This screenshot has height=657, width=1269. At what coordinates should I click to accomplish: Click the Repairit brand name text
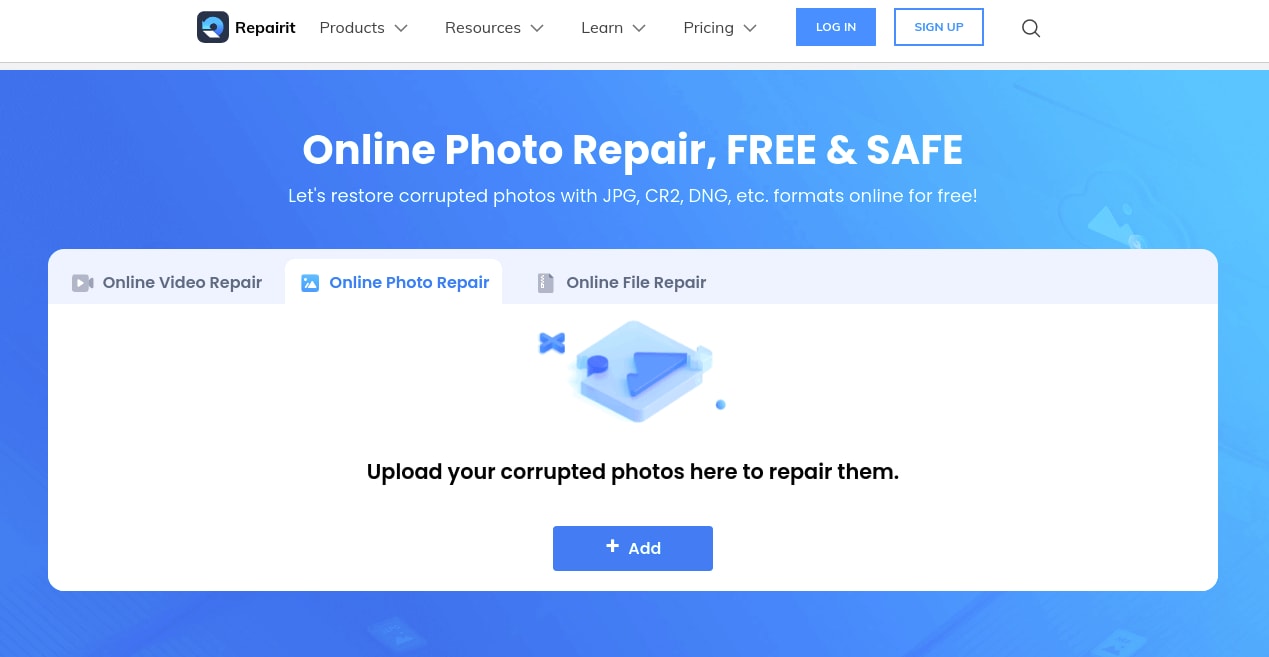[x=265, y=28]
